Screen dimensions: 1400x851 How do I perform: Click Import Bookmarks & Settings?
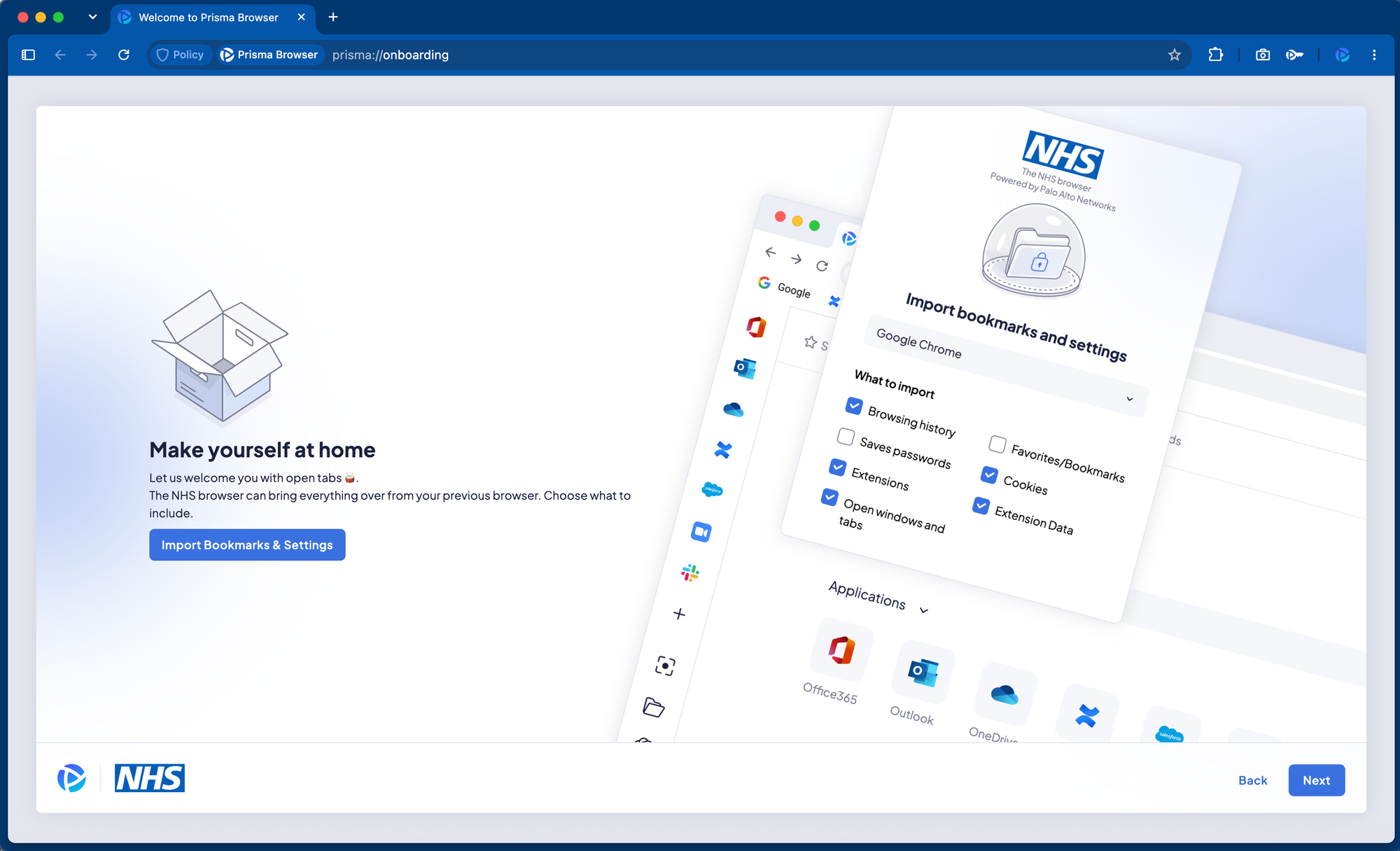point(247,544)
